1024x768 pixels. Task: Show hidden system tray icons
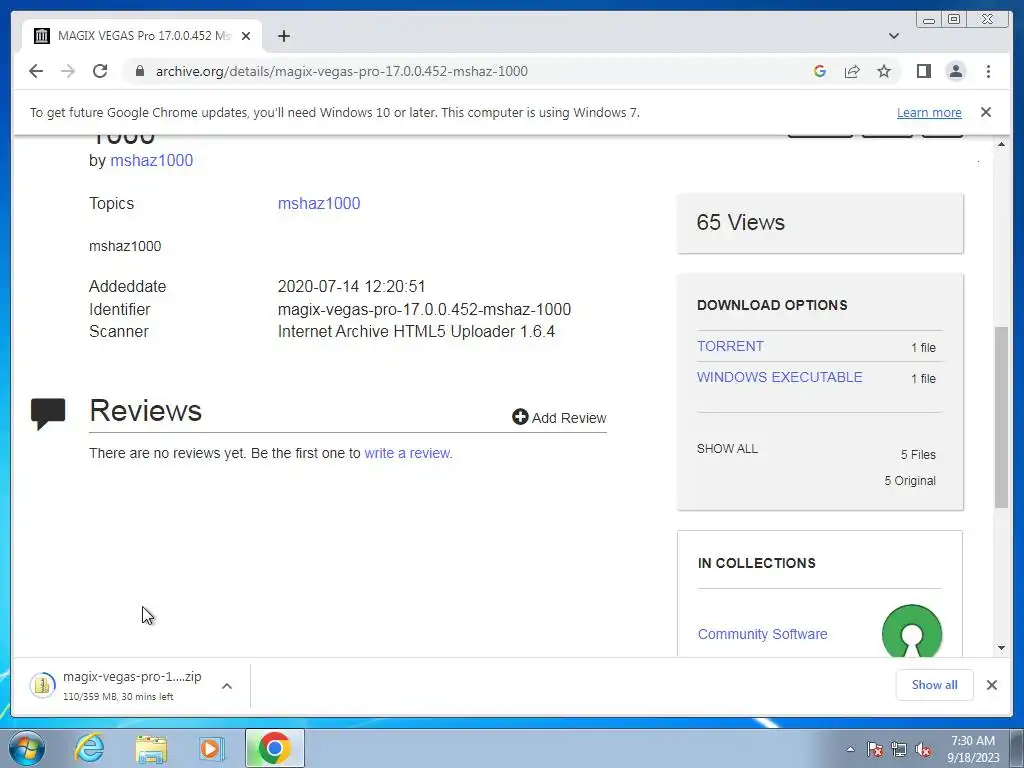pos(850,749)
